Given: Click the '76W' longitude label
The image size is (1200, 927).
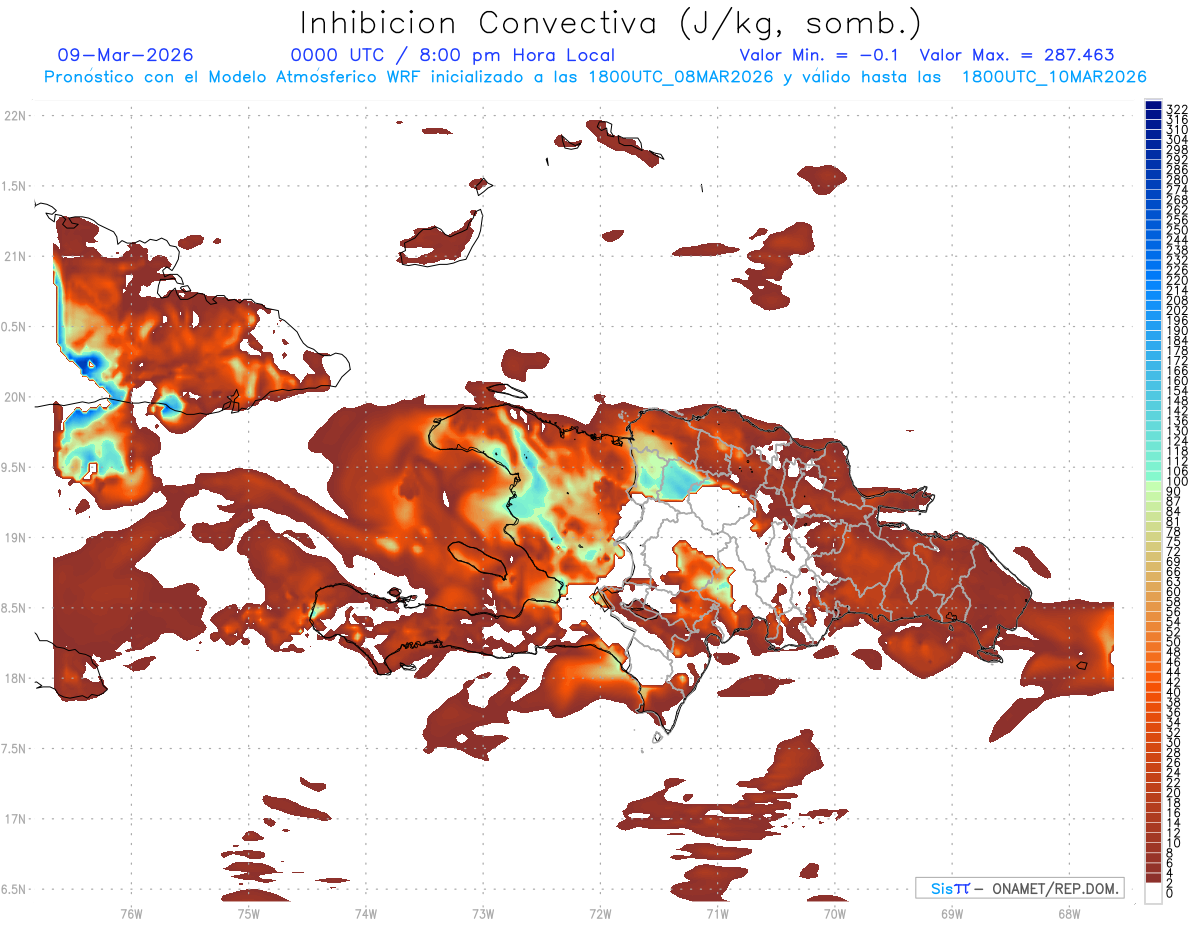Looking at the screenshot, I should click(131, 913).
